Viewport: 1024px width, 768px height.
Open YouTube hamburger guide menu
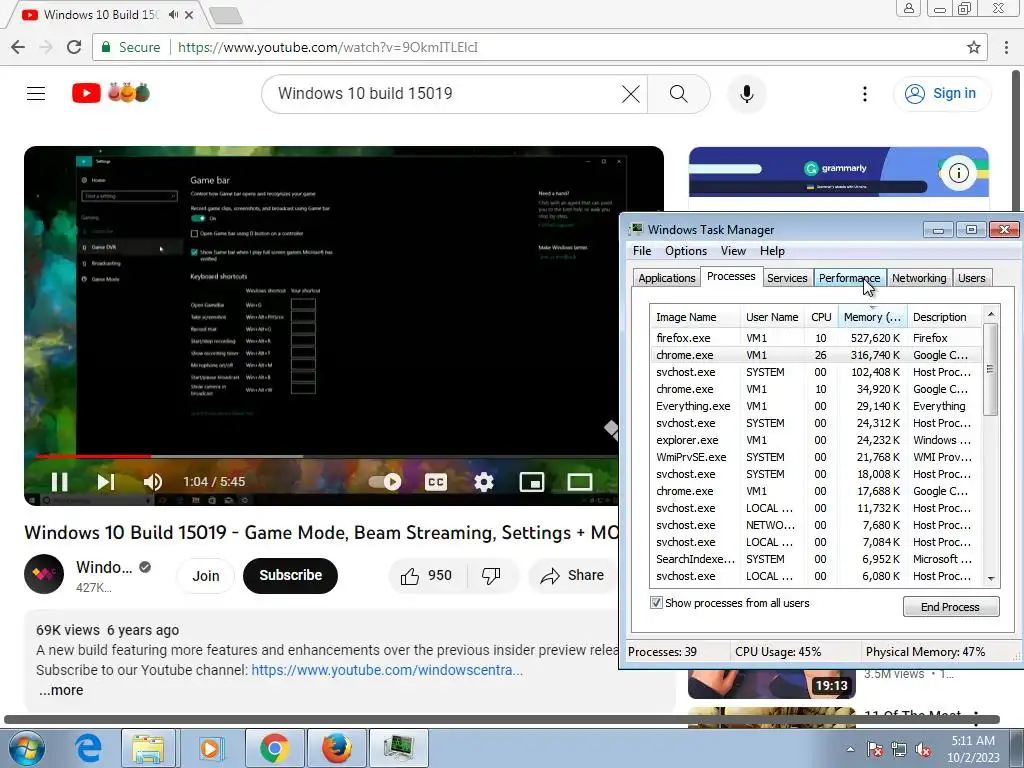(36, 93)
